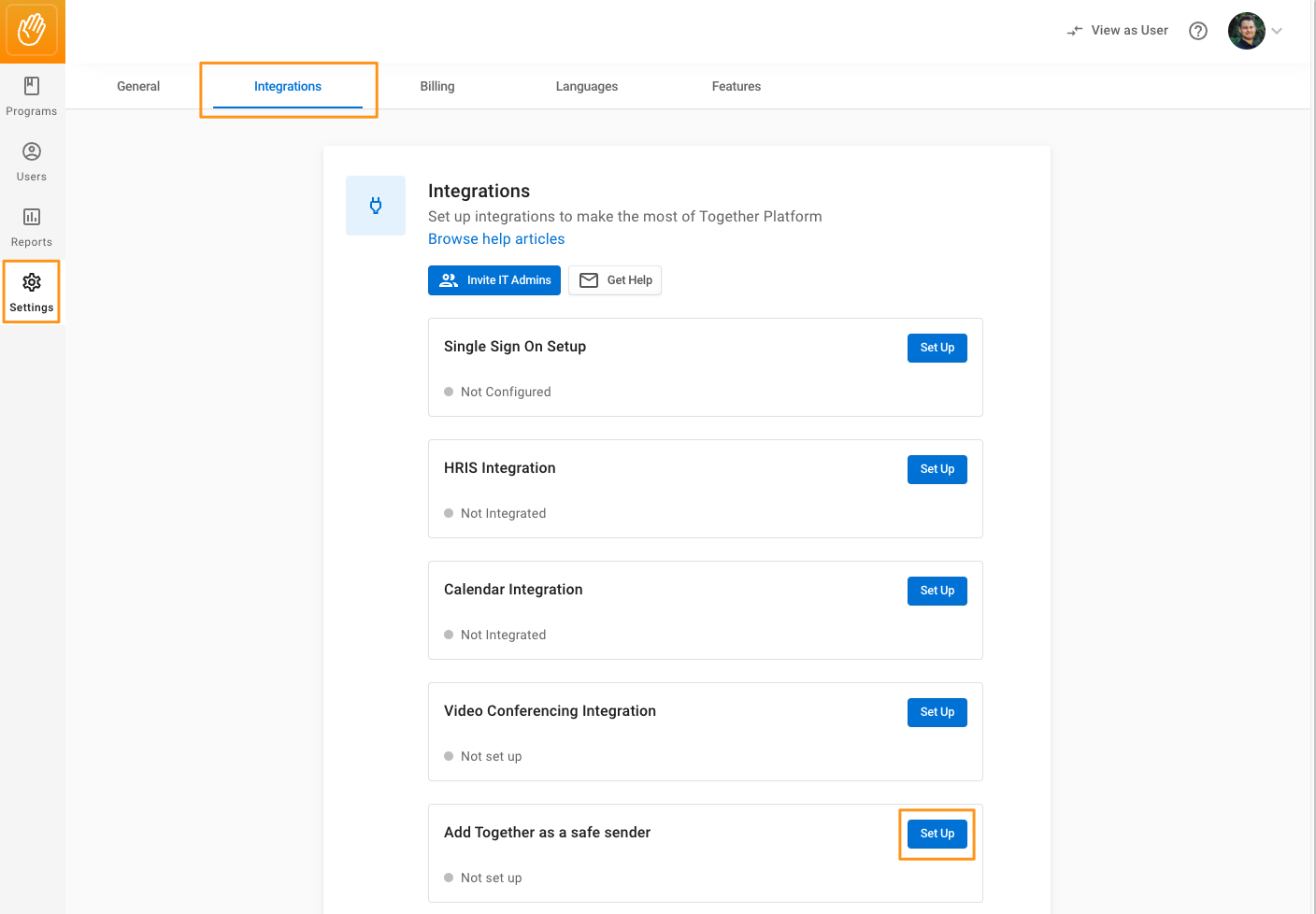Open the Features tab

[x=737, y=86]
